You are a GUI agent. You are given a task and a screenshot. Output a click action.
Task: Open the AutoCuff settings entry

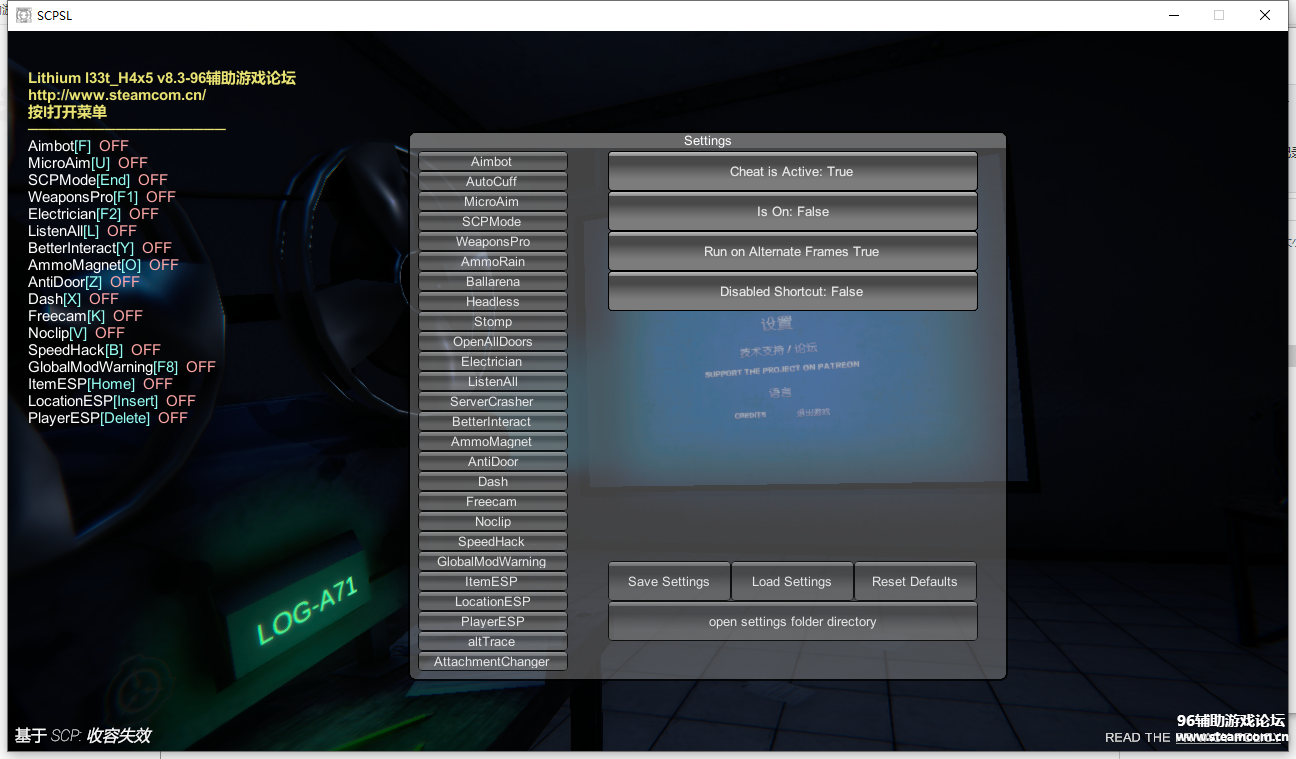point(492,182)
